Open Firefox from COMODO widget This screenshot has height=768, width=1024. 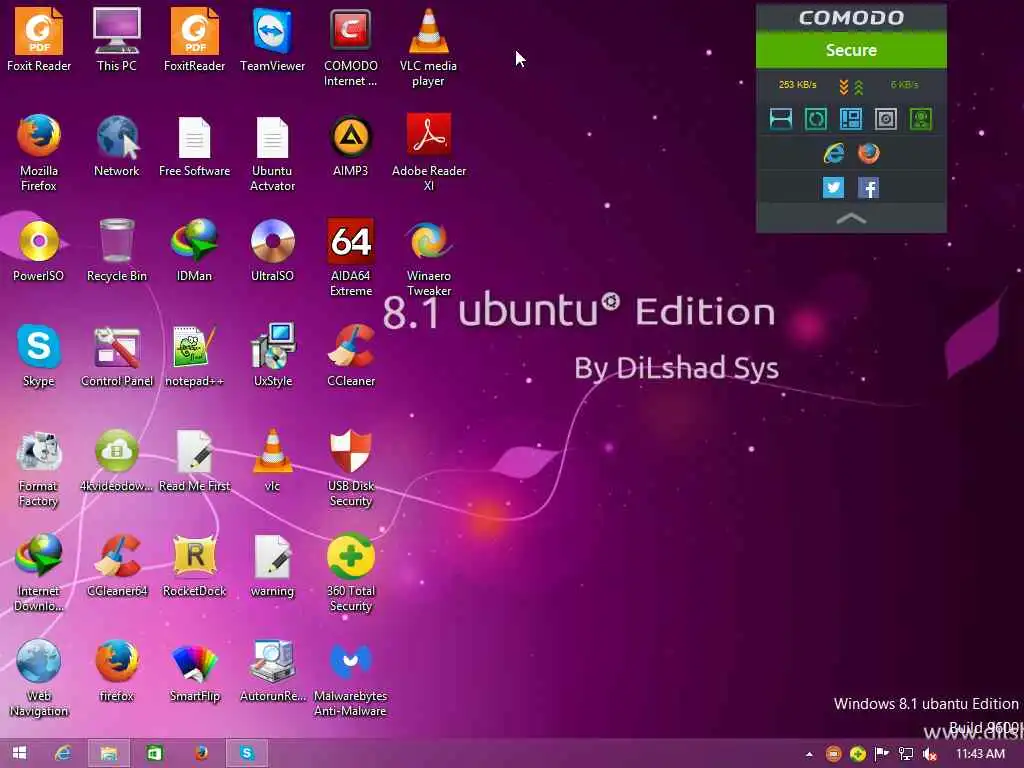pyautogui.click(x=869, y=153)
